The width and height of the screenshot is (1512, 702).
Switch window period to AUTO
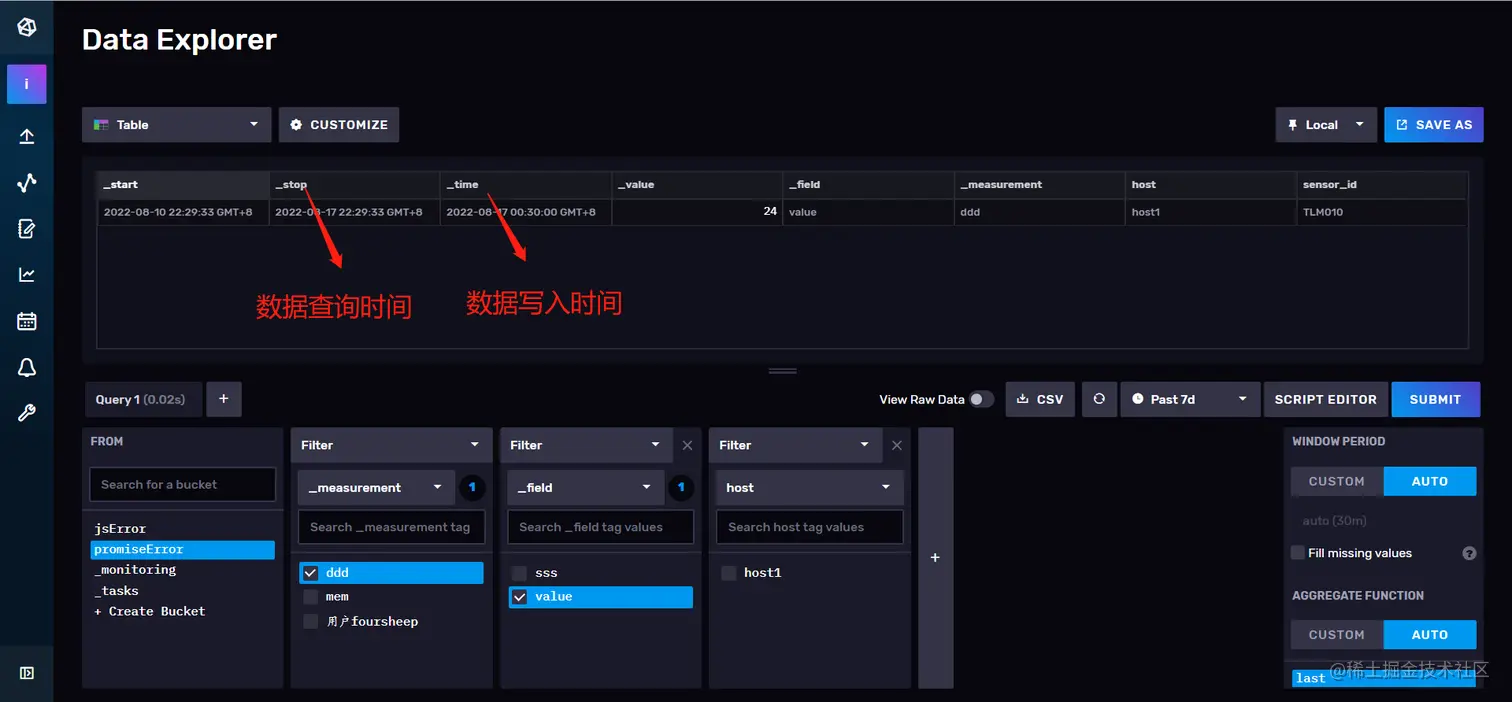point(1430,481)
